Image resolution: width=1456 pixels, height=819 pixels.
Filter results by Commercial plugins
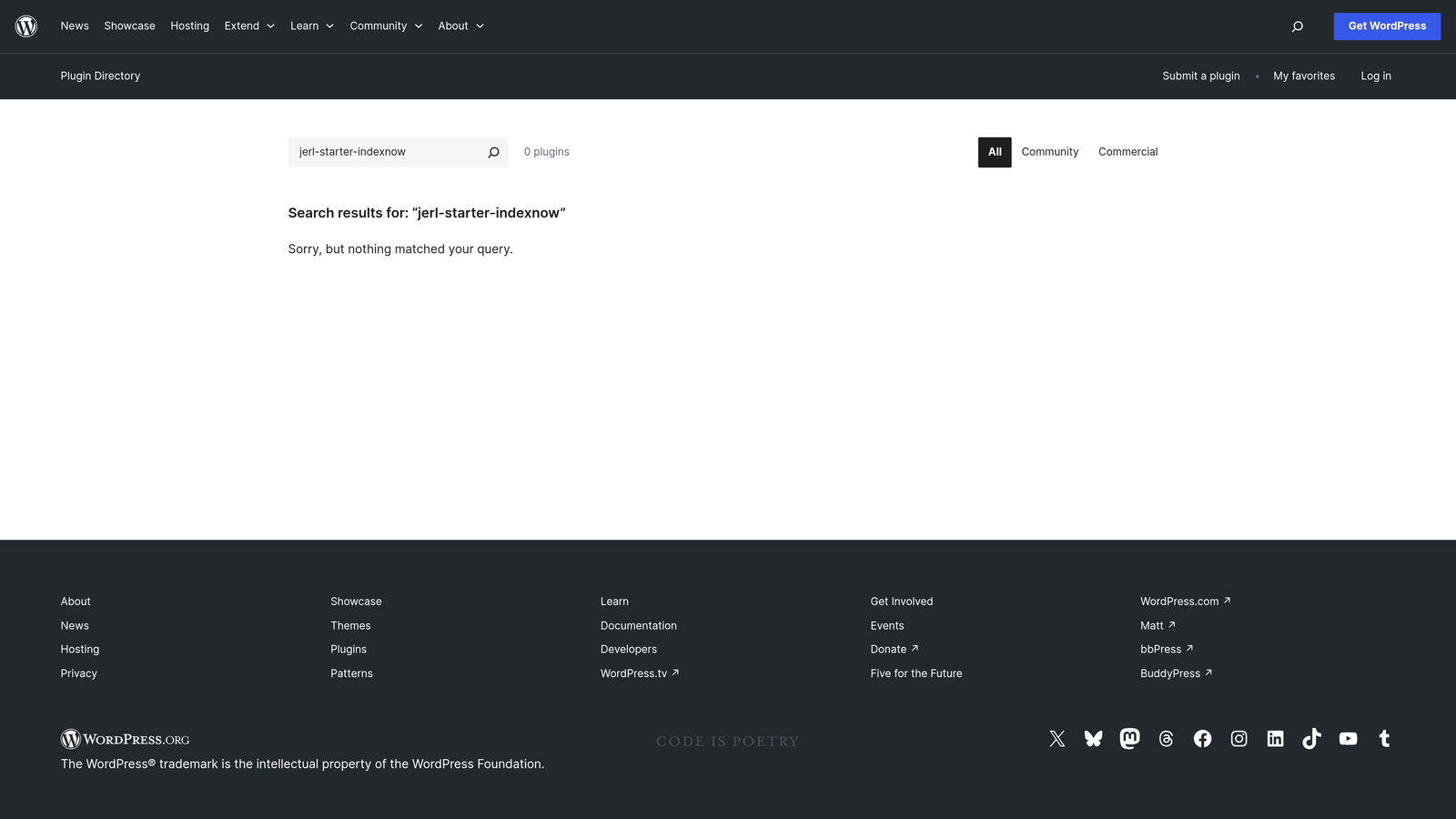coord(1127,152)
